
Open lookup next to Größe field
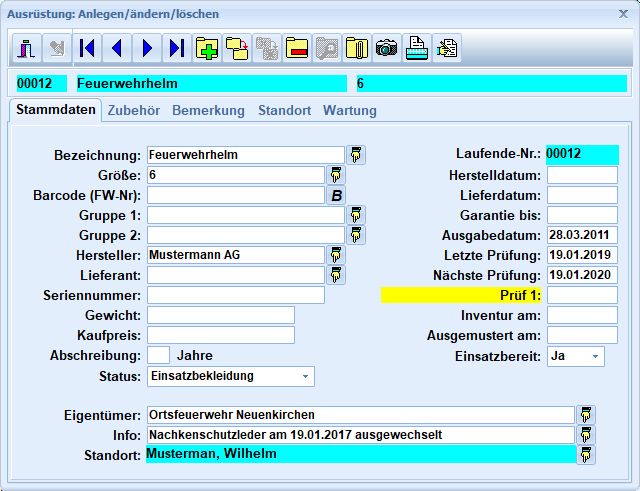pos(336,175)
